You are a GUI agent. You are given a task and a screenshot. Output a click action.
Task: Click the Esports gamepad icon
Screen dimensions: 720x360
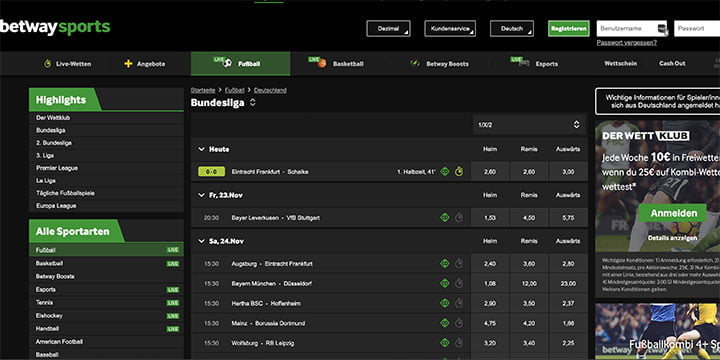(x=524, y=63)
